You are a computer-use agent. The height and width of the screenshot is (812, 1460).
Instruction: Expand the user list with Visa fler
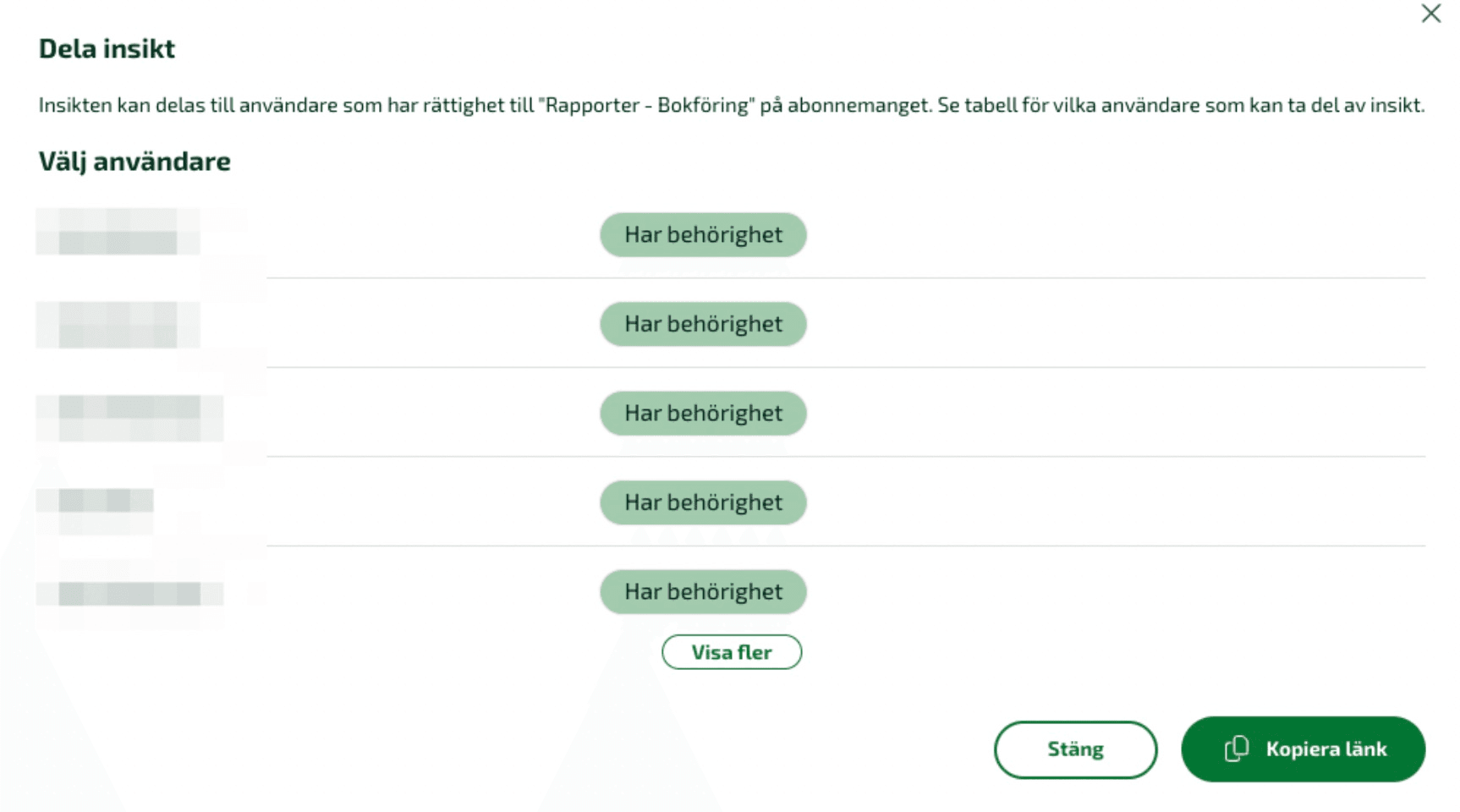pyautogui.click(x=732, y=652)
